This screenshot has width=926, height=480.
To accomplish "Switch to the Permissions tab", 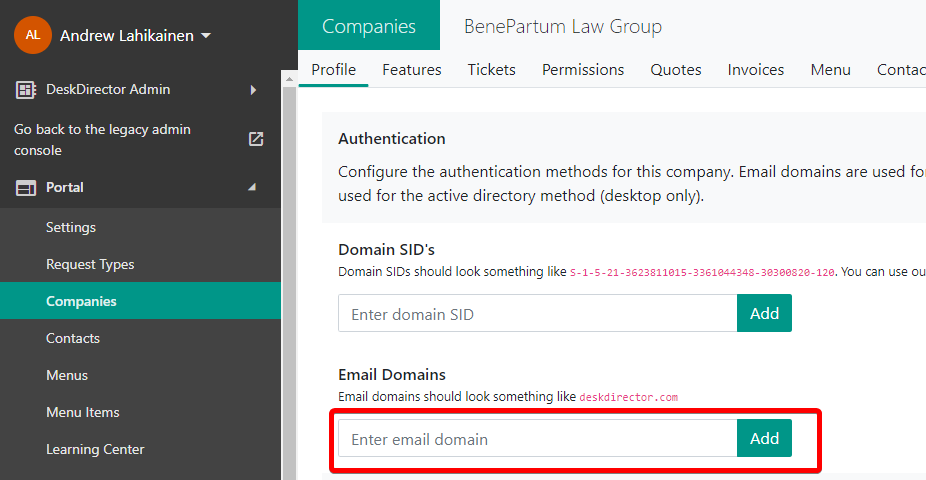I will pos(583,70).
